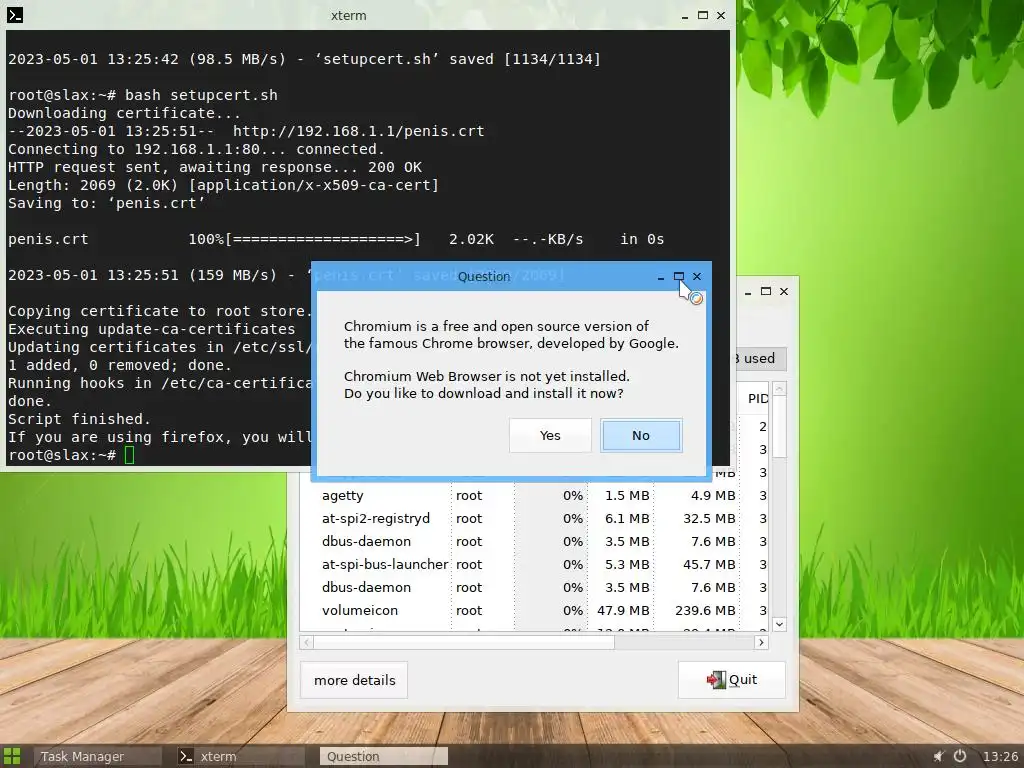Click the volume icon in system tray

tap(938, 756)
